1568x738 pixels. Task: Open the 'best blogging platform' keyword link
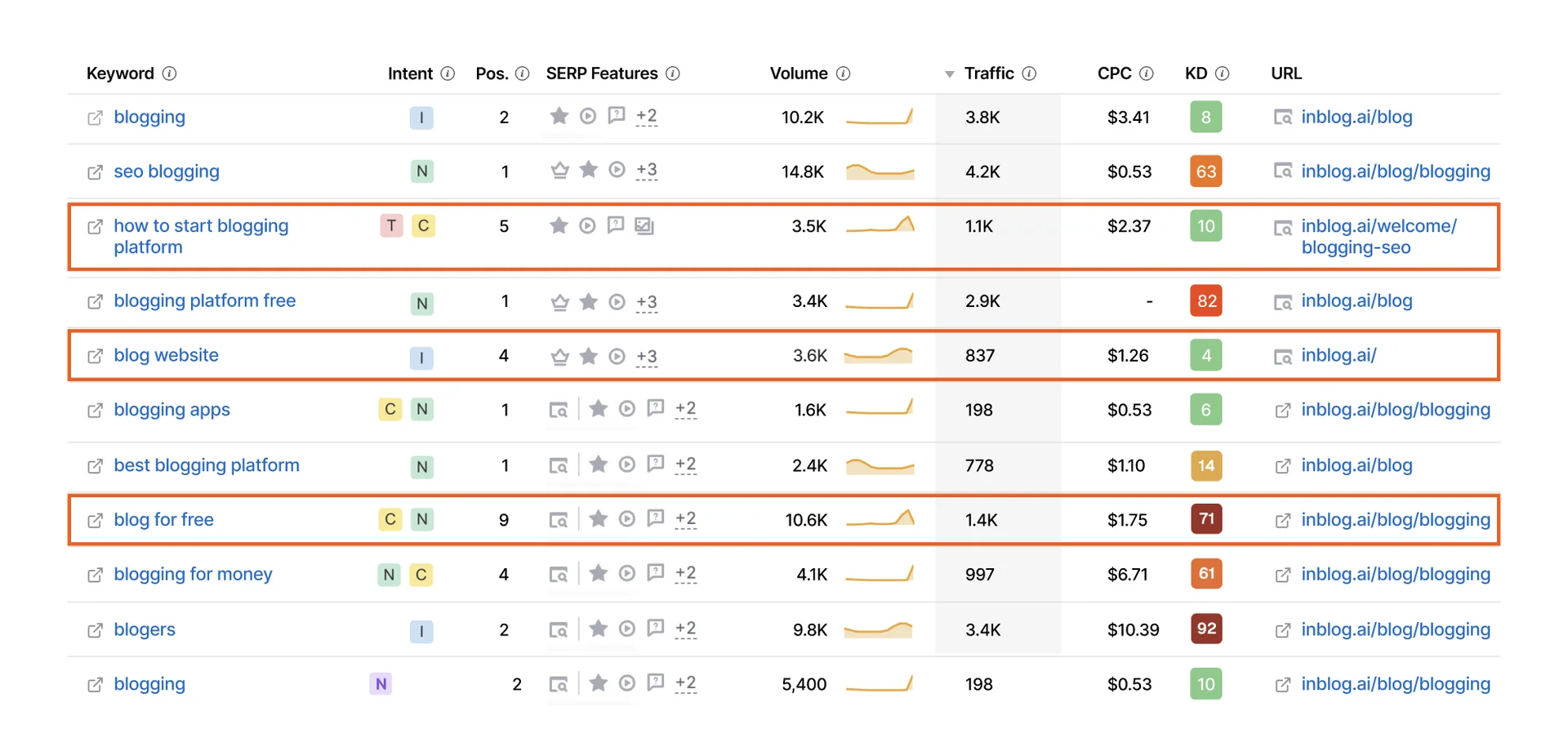(x=207, y=465)
